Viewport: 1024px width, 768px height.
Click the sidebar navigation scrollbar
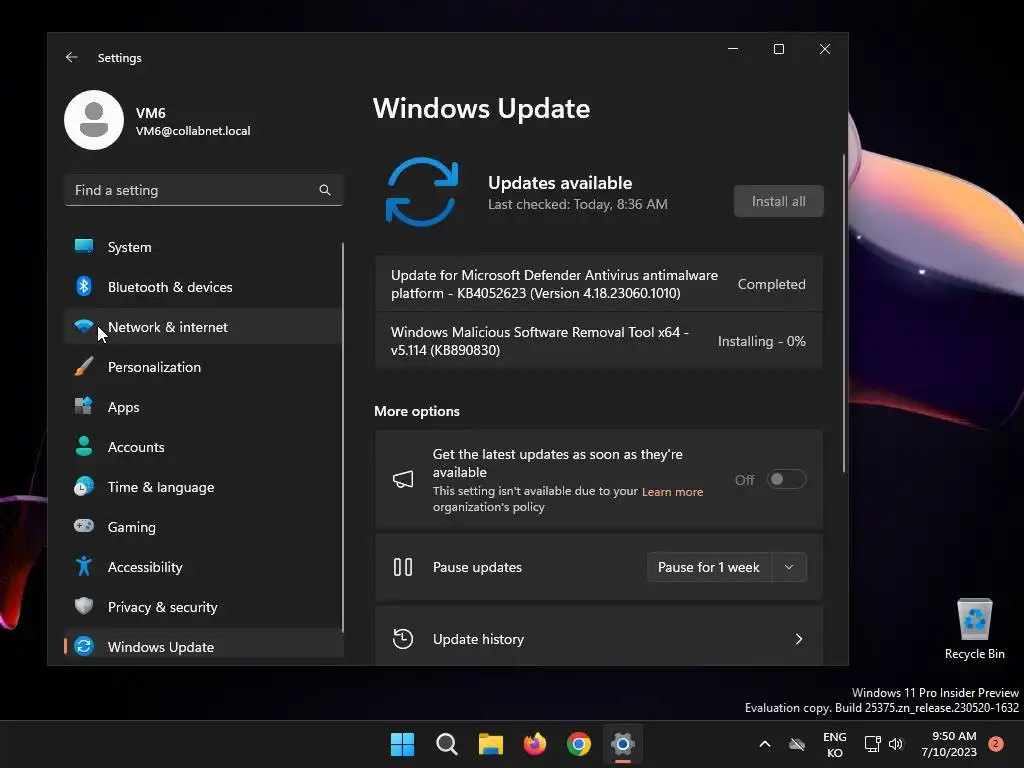pyautogui.click(x=342, y=436)
